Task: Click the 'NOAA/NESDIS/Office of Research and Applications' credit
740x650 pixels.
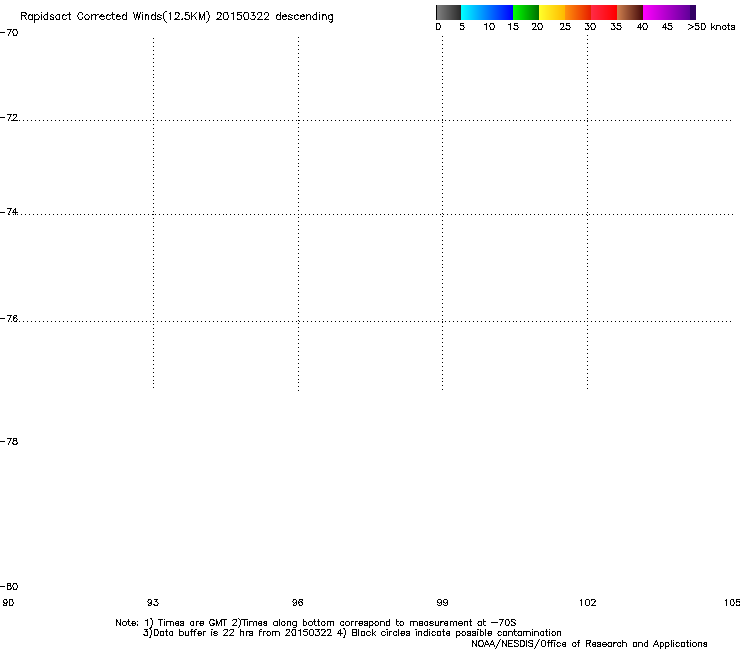Action: point(589,644)
